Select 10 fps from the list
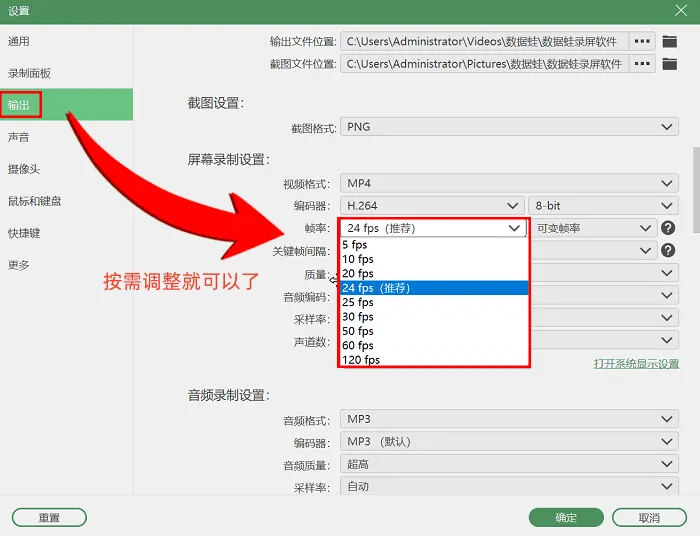 point(434,259)
